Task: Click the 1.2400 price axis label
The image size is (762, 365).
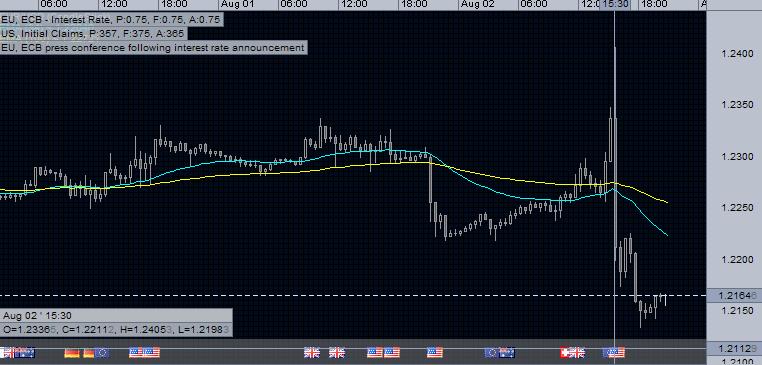Action: pyautogui.click(x=738, y=53)
